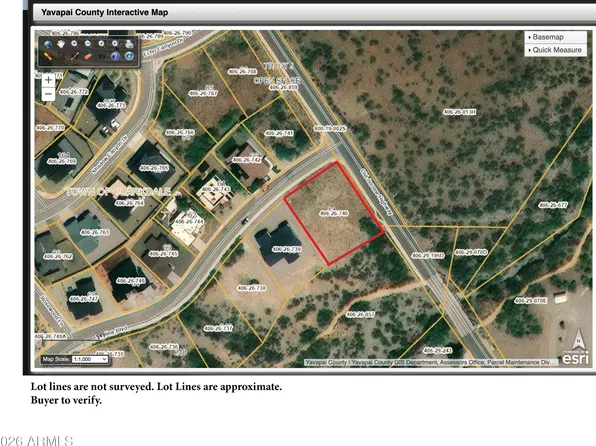Click the full extent globe icon
The width and height of the screenshot is (596, 446).
(48, 44)
